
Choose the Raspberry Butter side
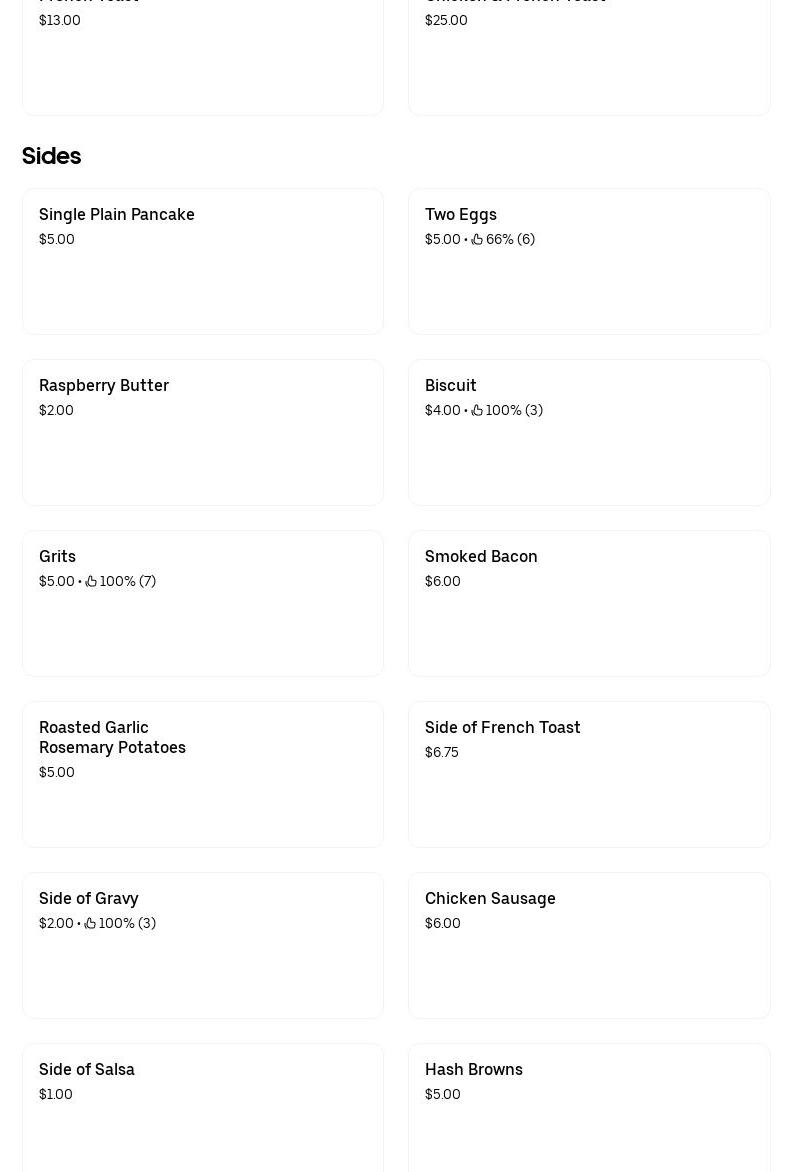203,432
